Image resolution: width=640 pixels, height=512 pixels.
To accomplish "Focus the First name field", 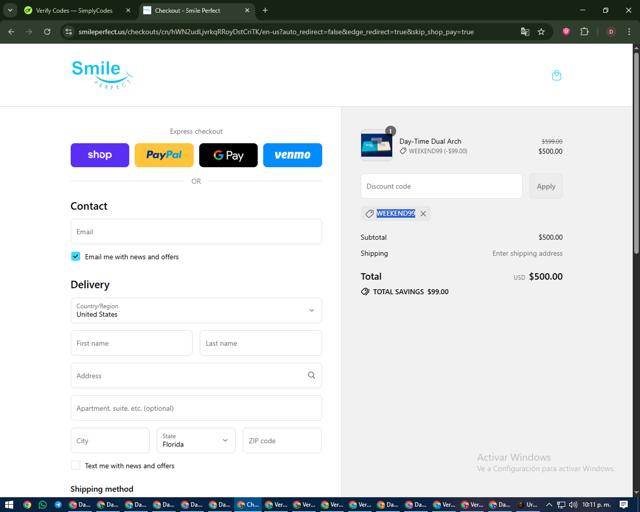I will tap(131, 343).
